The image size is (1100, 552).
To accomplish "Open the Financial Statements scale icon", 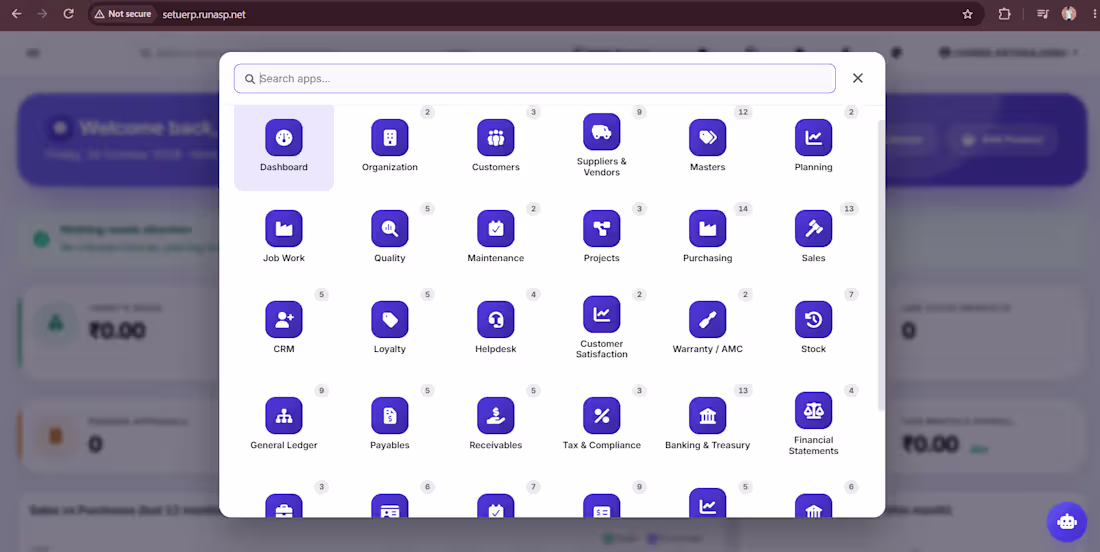I will click(x=813, y=410).
